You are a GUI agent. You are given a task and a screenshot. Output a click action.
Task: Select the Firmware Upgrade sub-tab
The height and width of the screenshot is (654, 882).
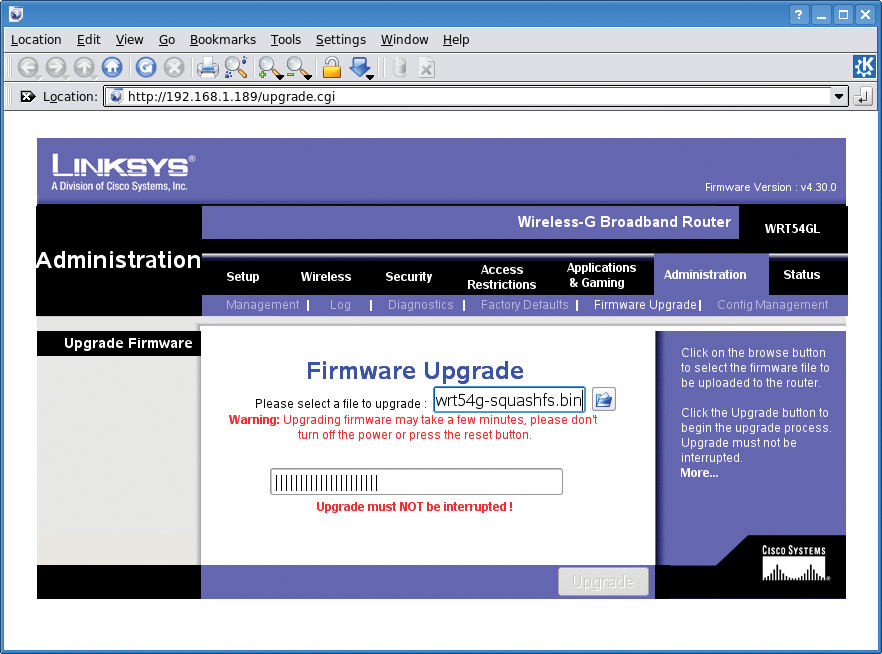point(645,305)
